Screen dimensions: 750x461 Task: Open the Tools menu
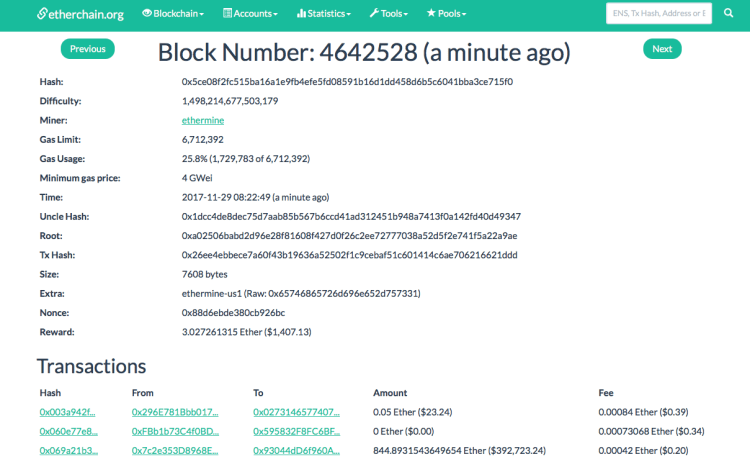(389, 13)
